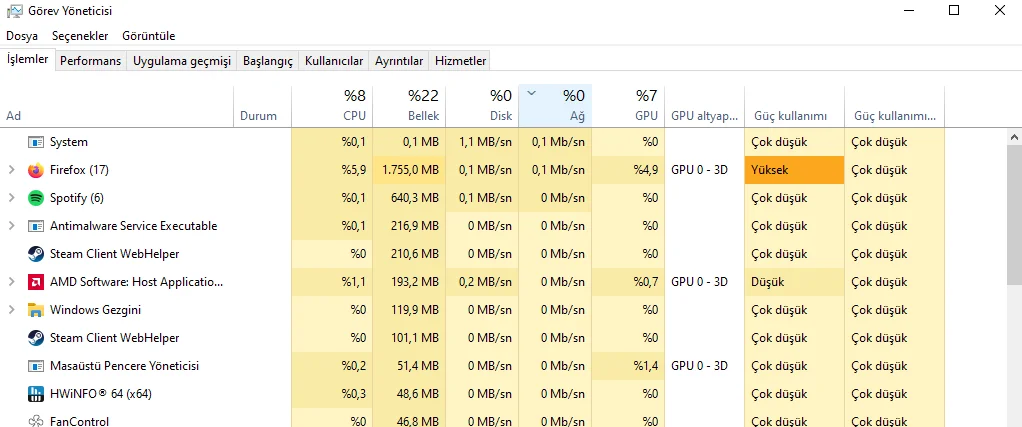Click the Firefox process icon

coord(36,170)
